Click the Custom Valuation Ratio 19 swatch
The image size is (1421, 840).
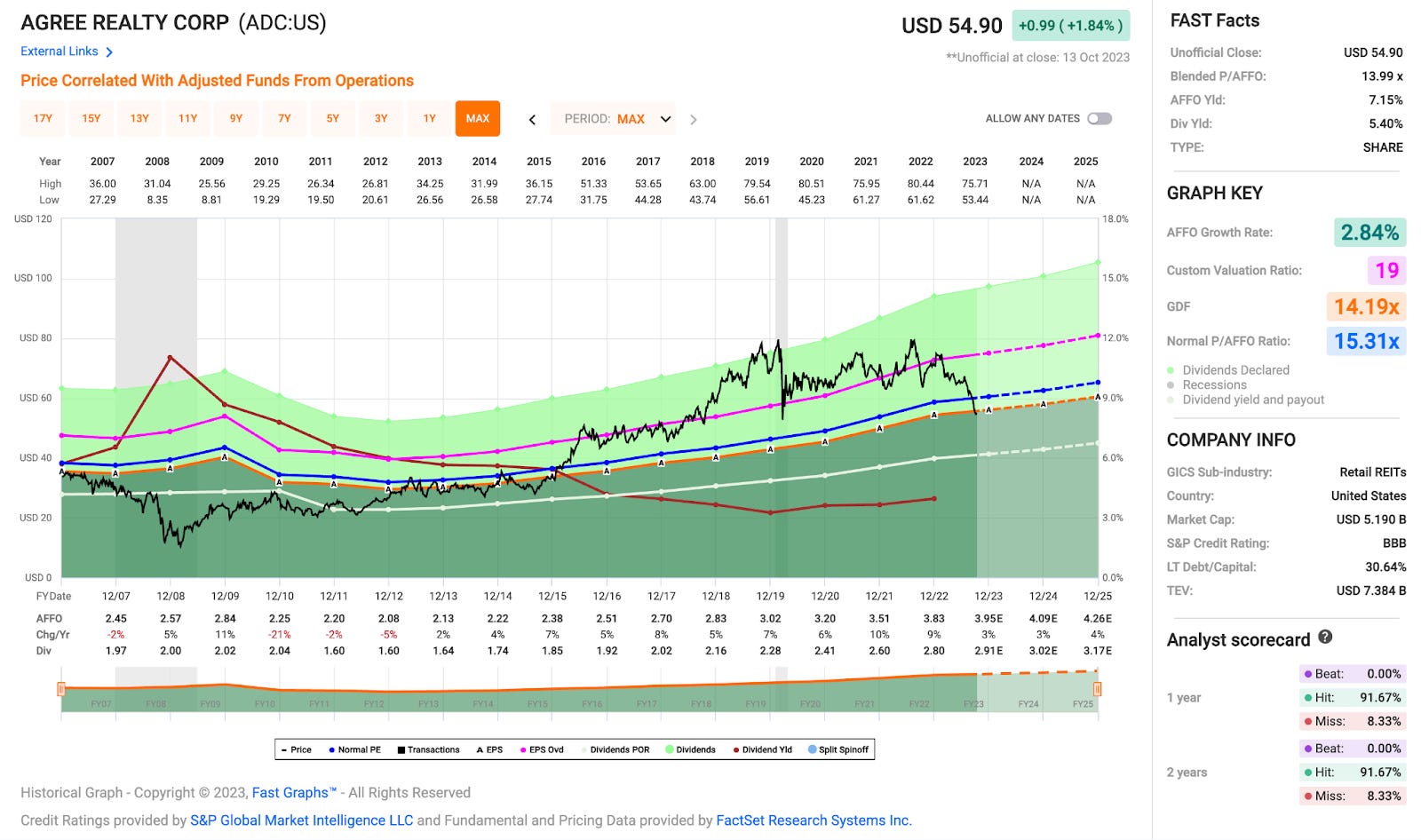pyautogui.click(x=1386, y=270)
